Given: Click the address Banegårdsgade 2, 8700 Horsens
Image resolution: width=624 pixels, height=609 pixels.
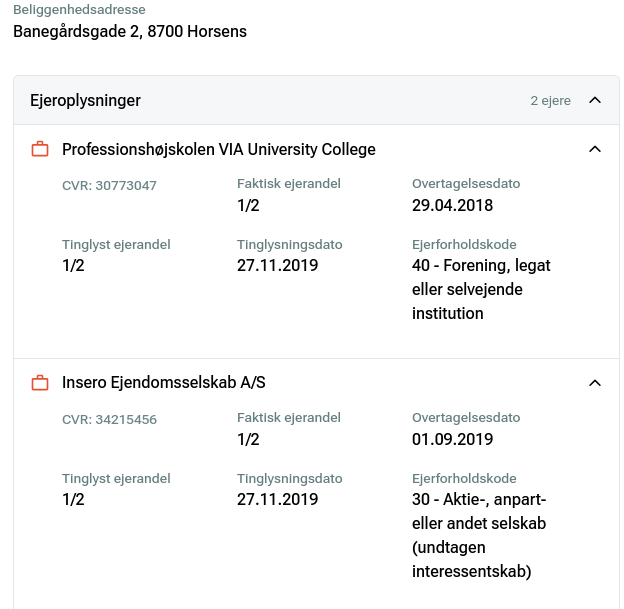Looking at the screenshot, I should tap(130, 31).
